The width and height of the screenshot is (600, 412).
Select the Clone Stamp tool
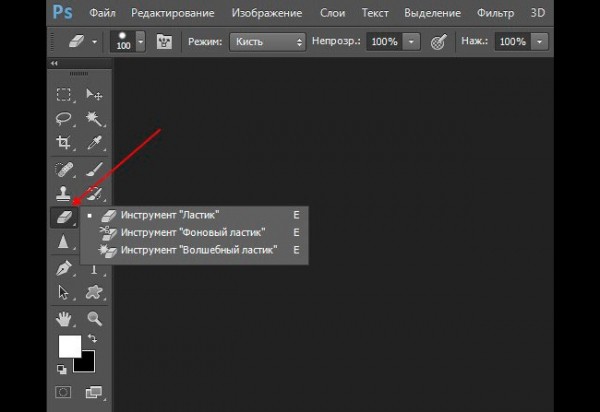point(64,193)
